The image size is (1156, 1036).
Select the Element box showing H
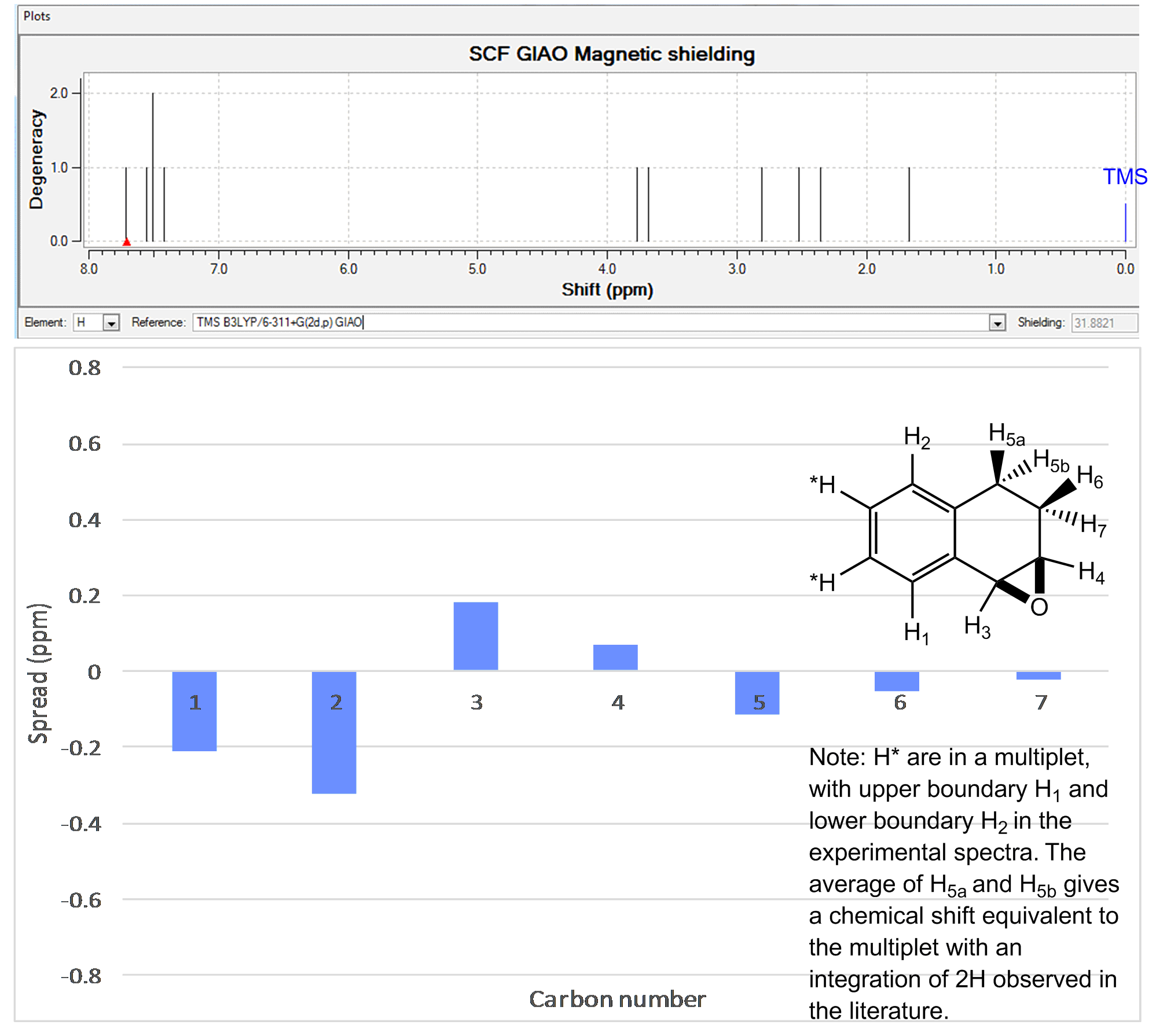[88, 322]
